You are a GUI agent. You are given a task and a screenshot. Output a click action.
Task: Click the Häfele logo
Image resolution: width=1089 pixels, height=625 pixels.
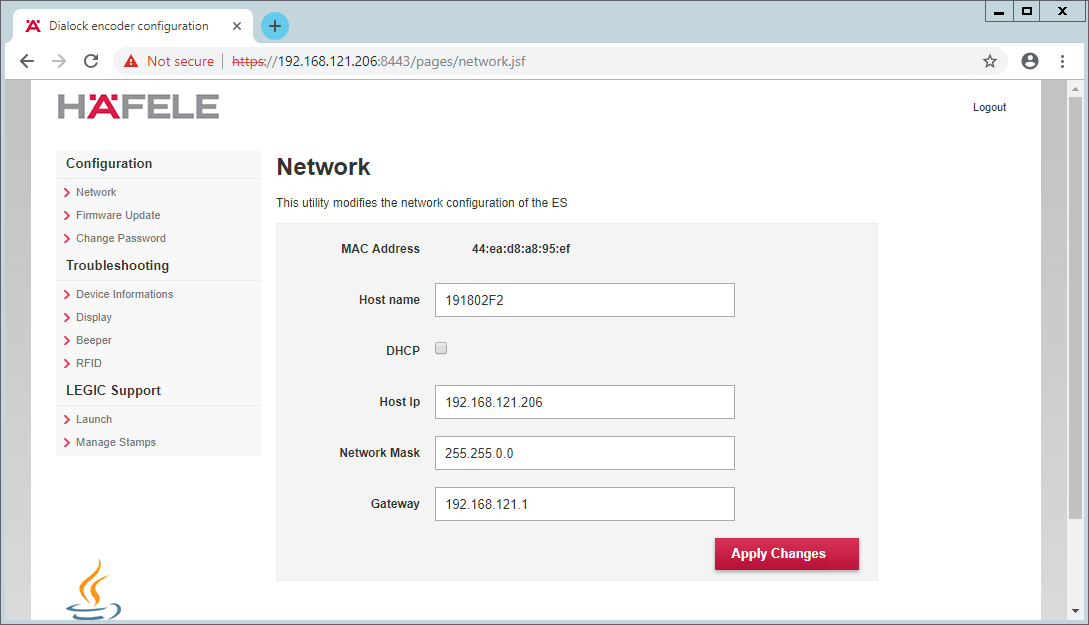(x=138, y=106)
